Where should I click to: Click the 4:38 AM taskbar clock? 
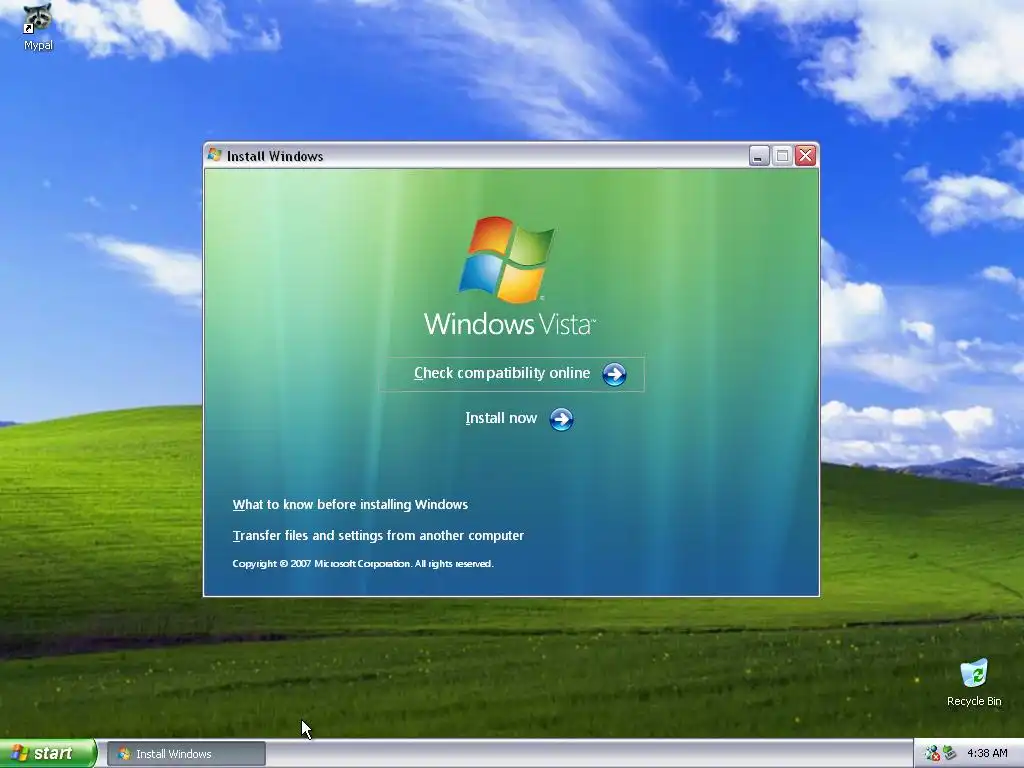click(x=987, y=753)
